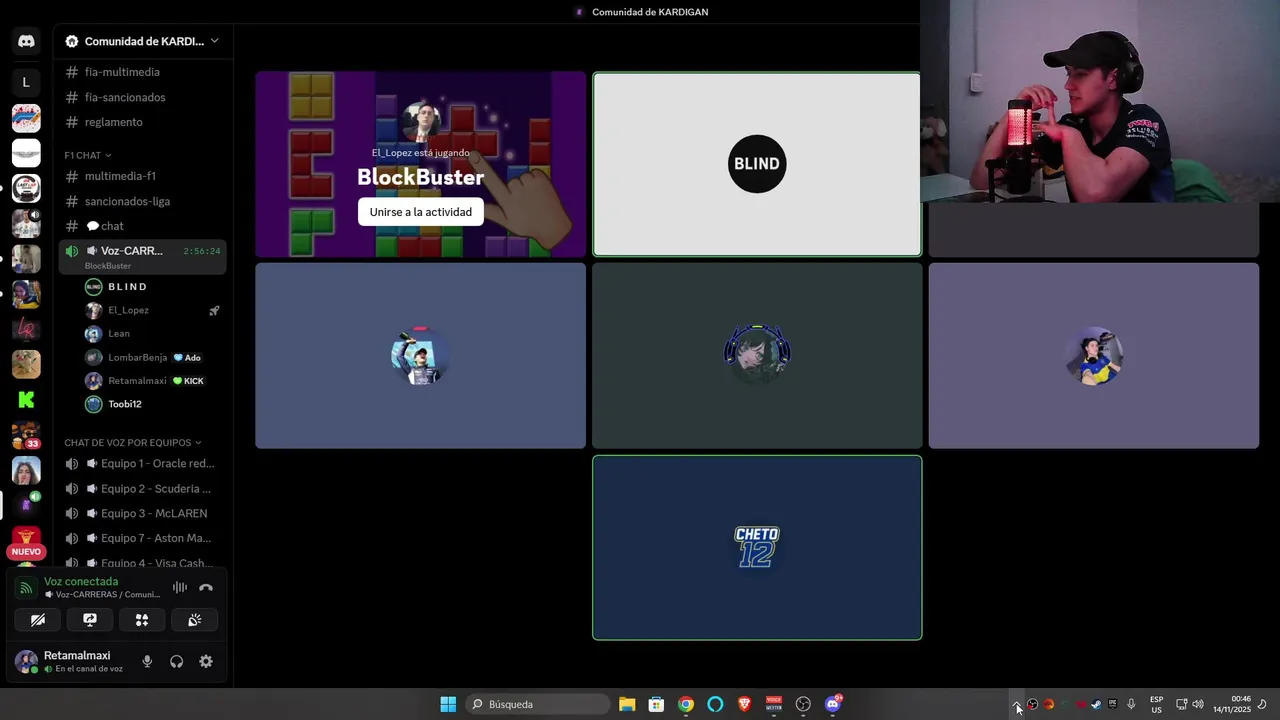This screenshot has height=720, width=1280.
Task: Focus the BLIND participant video tile
Action: coord(757,164)
